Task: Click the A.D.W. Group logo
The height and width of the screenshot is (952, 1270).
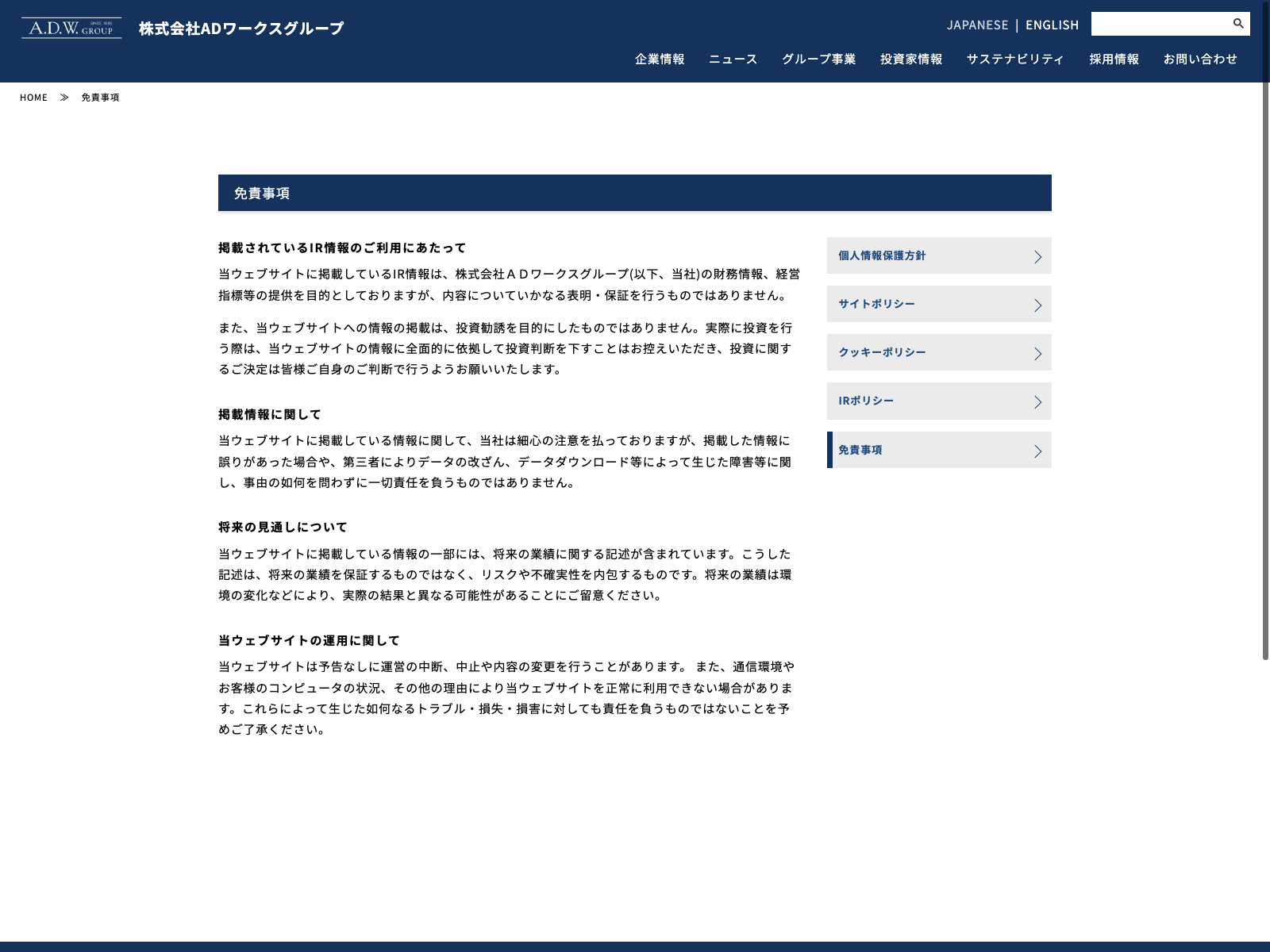Action: [x=71, y=28]
